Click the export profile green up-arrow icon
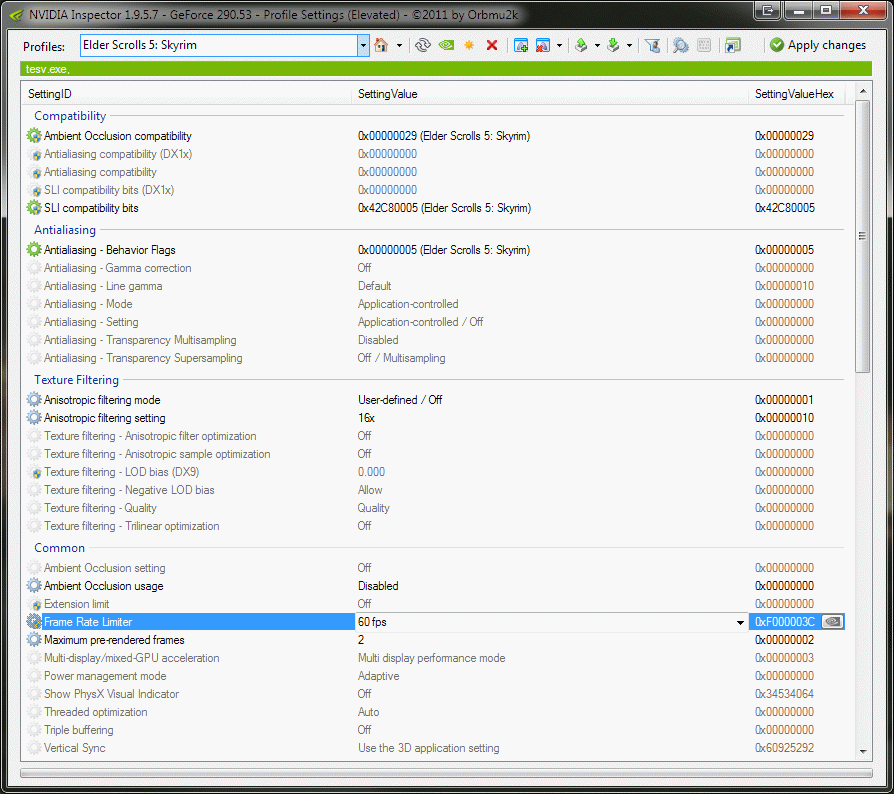 581,45
